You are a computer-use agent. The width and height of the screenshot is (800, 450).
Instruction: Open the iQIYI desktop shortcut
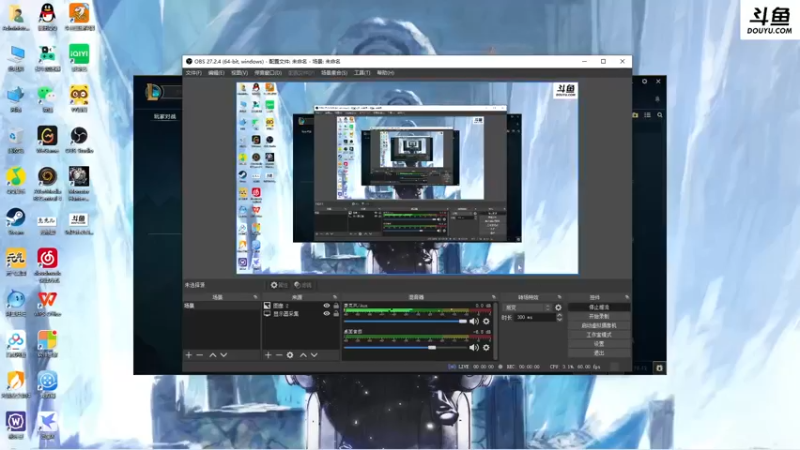pos(79,57)
